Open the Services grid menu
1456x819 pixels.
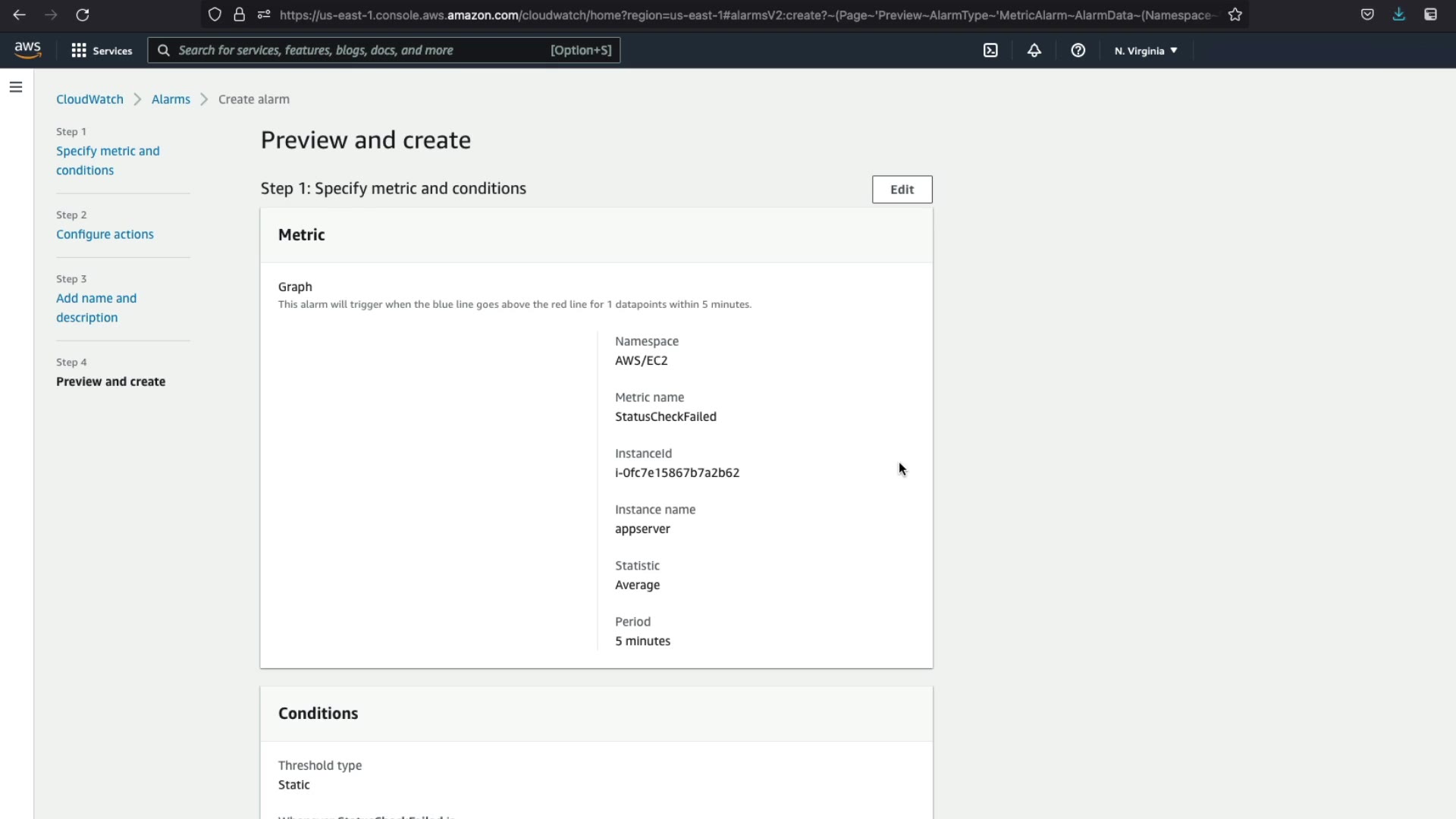(x=102, y=51)
